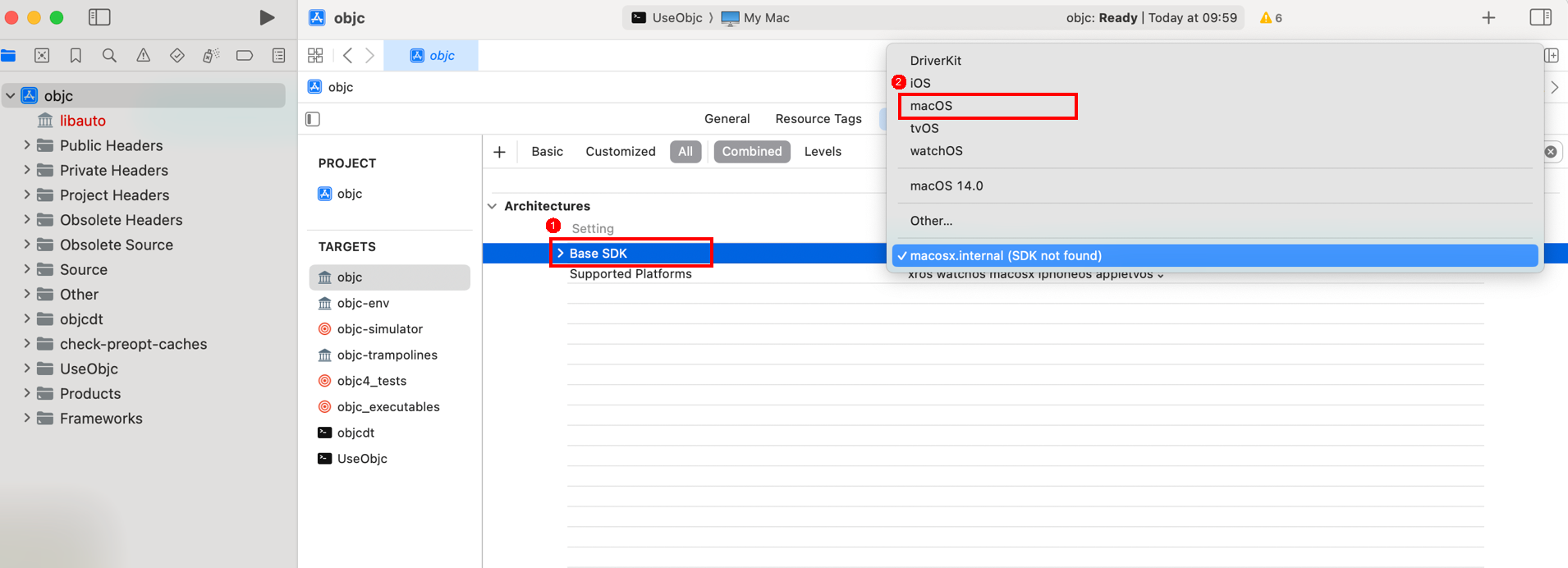Open the Test navigator diamond icon
This screenshot has width=1568, height=568.
(177, 56)
